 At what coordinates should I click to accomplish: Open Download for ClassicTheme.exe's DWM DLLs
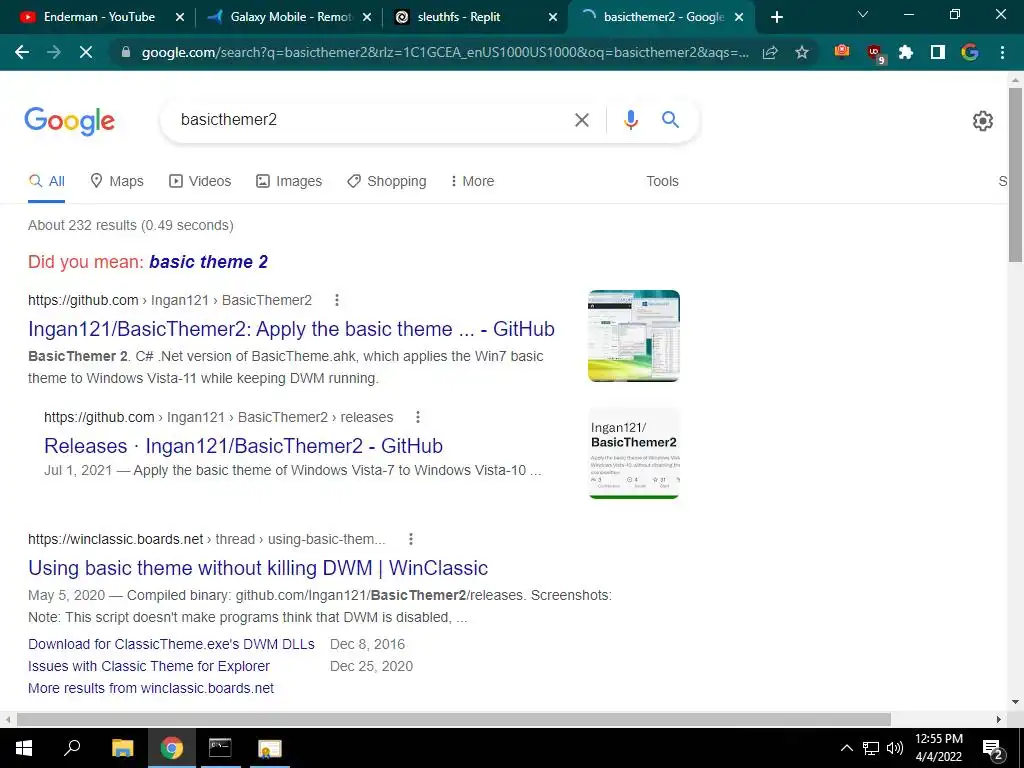pyautogui.click(x=171, y=645)
